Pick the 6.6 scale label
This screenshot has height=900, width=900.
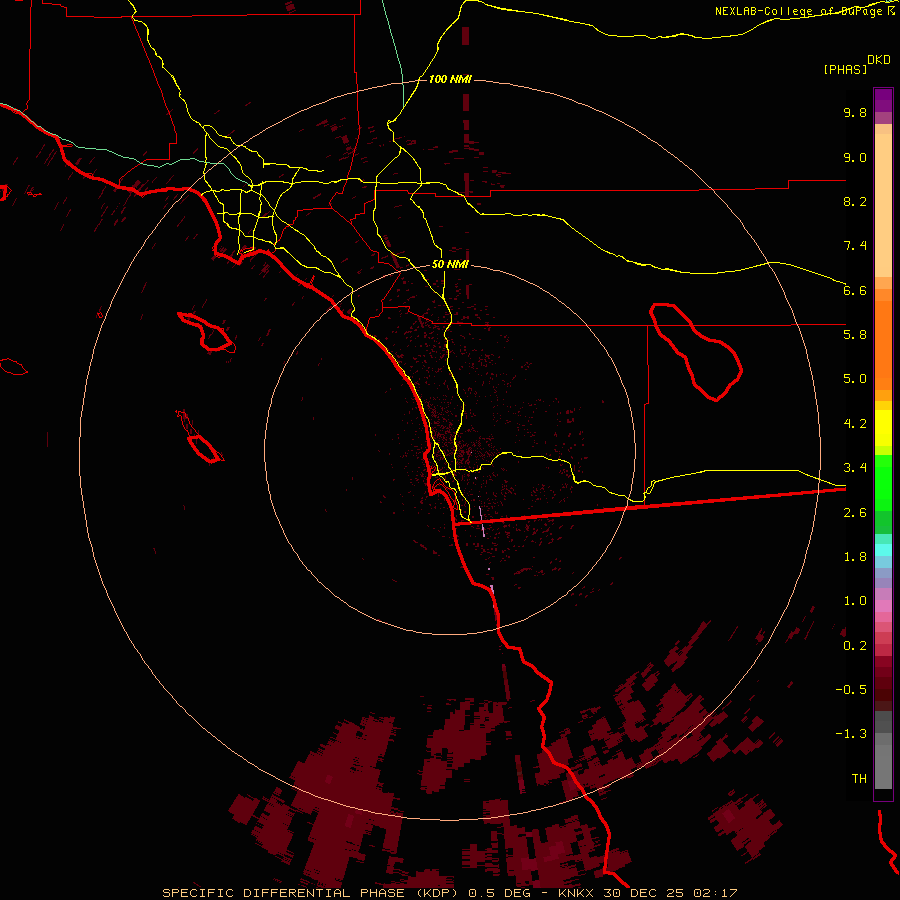[x=855, y=290]
